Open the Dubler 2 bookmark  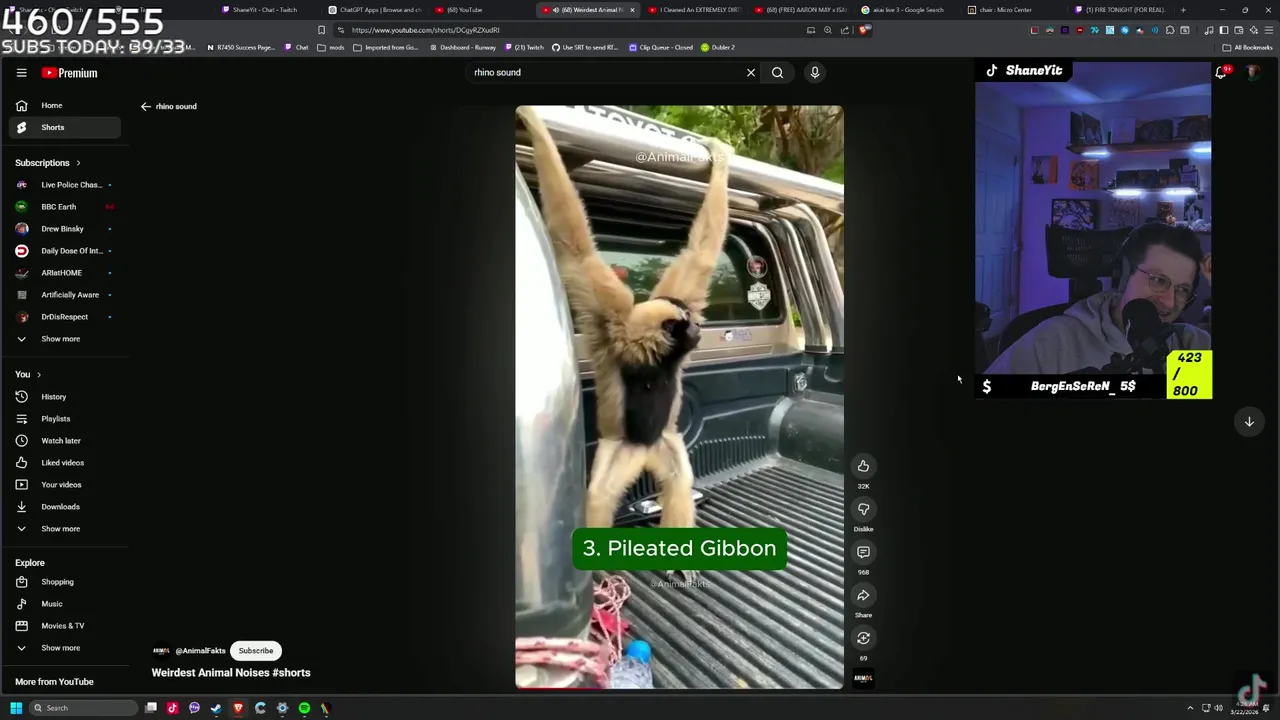tap(718, 47)
